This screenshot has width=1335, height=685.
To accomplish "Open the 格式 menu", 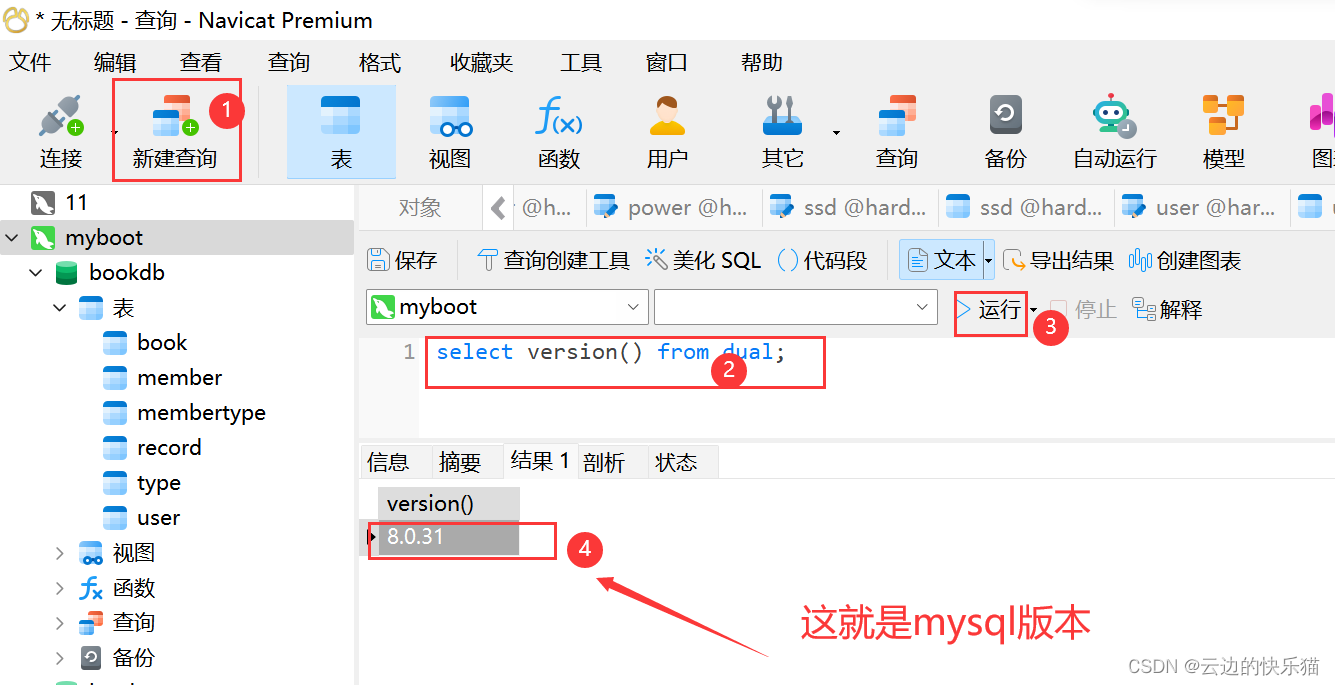I will (380, 63).
